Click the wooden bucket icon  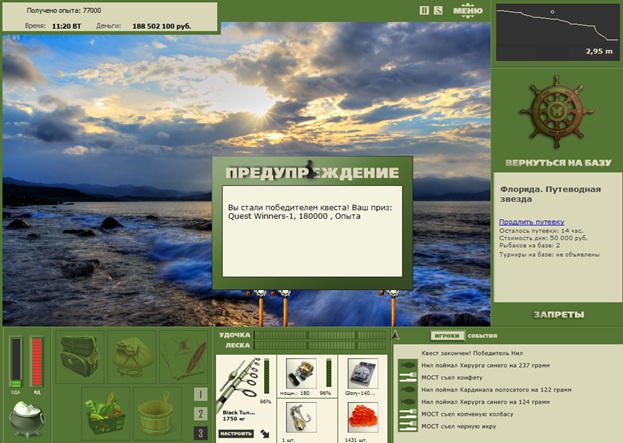point(156,413)
